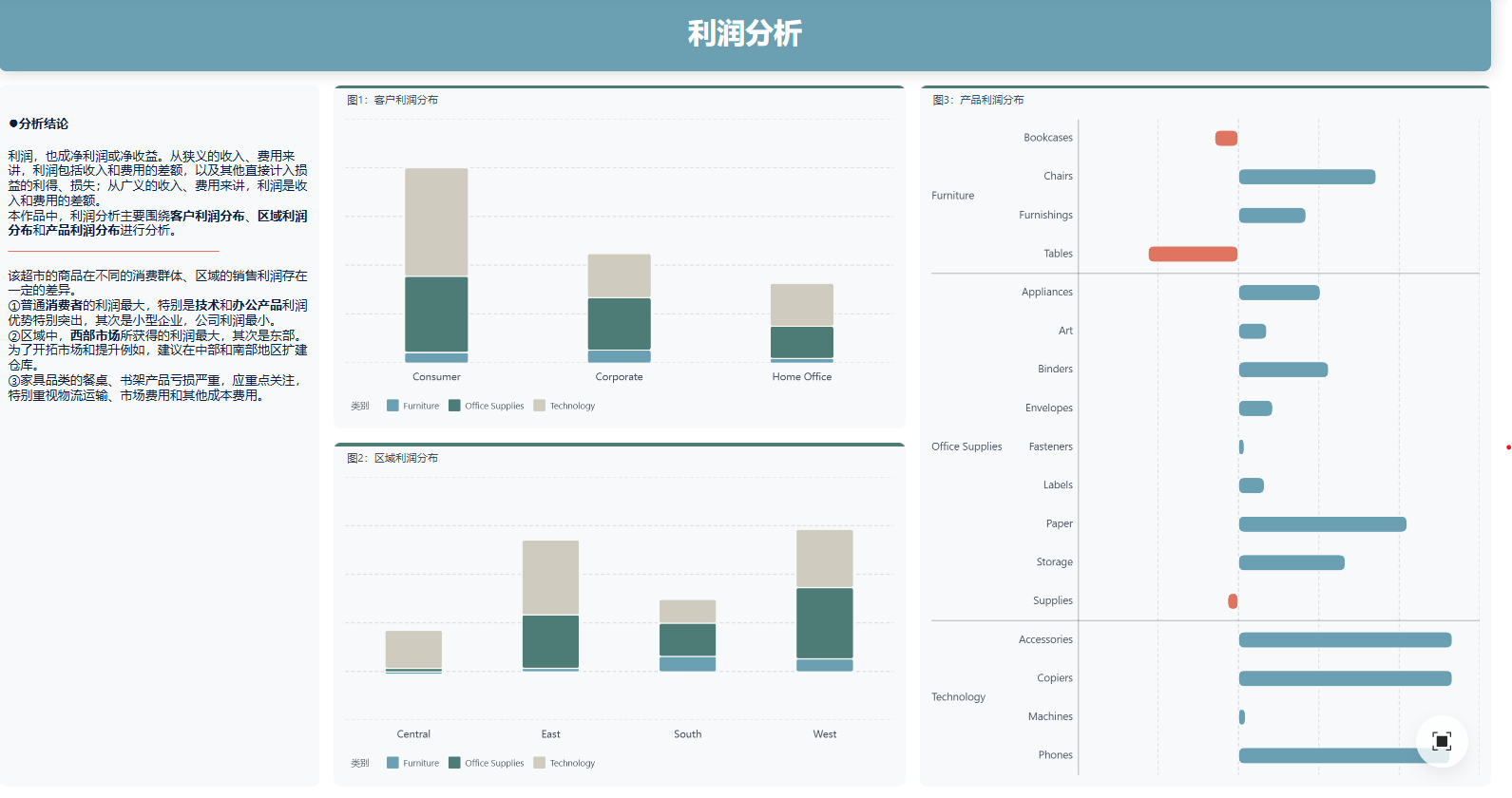Click the Storage profit bar
The image size is (1512, 798).
[1292, 562]
